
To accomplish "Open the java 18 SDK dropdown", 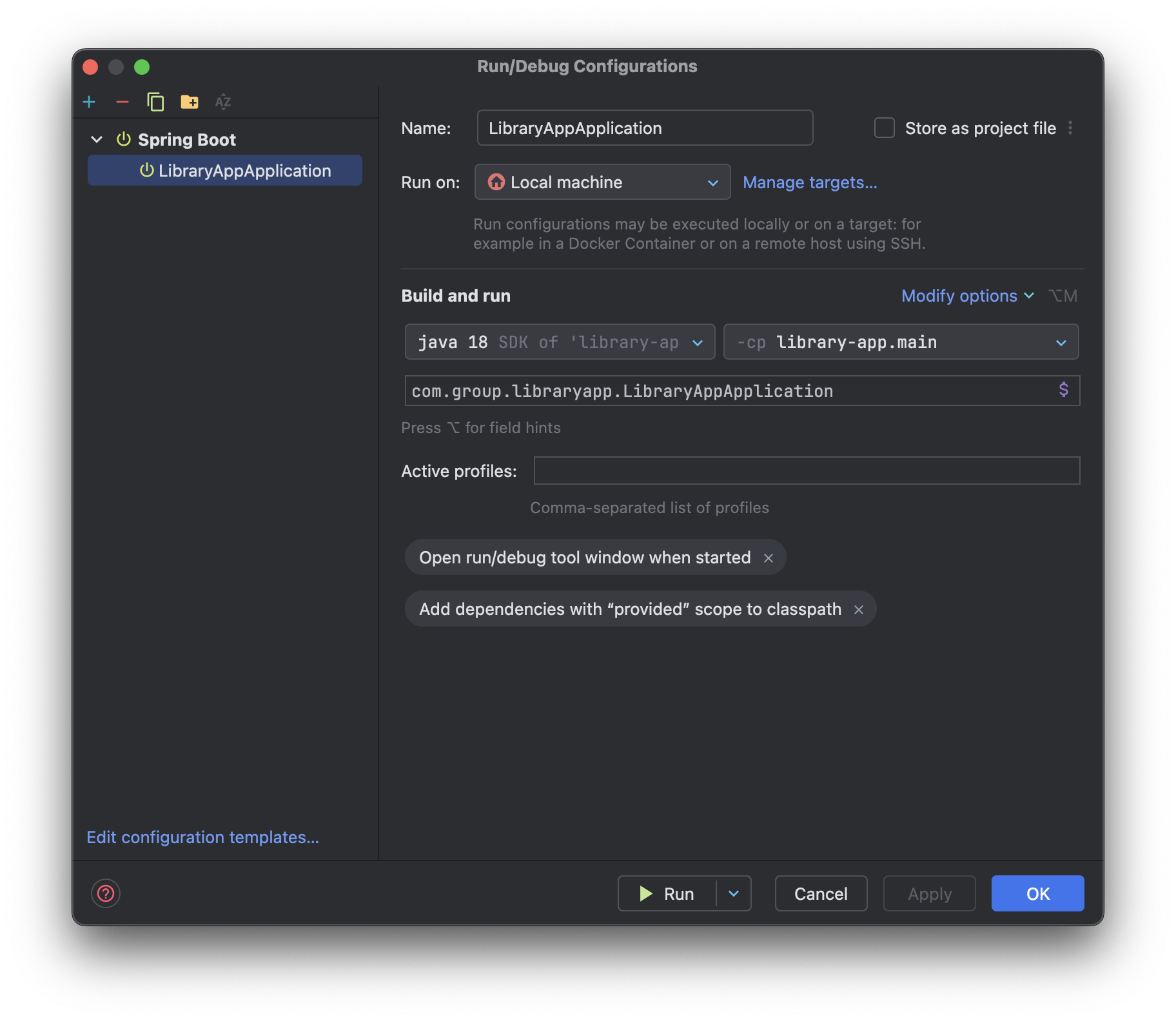I will [560, 342].
